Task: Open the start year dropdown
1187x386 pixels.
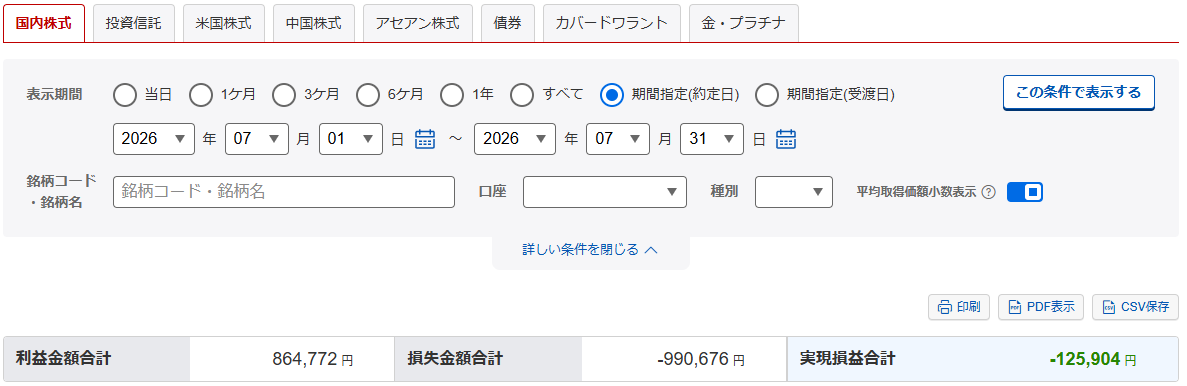Action: click(154, 139)
